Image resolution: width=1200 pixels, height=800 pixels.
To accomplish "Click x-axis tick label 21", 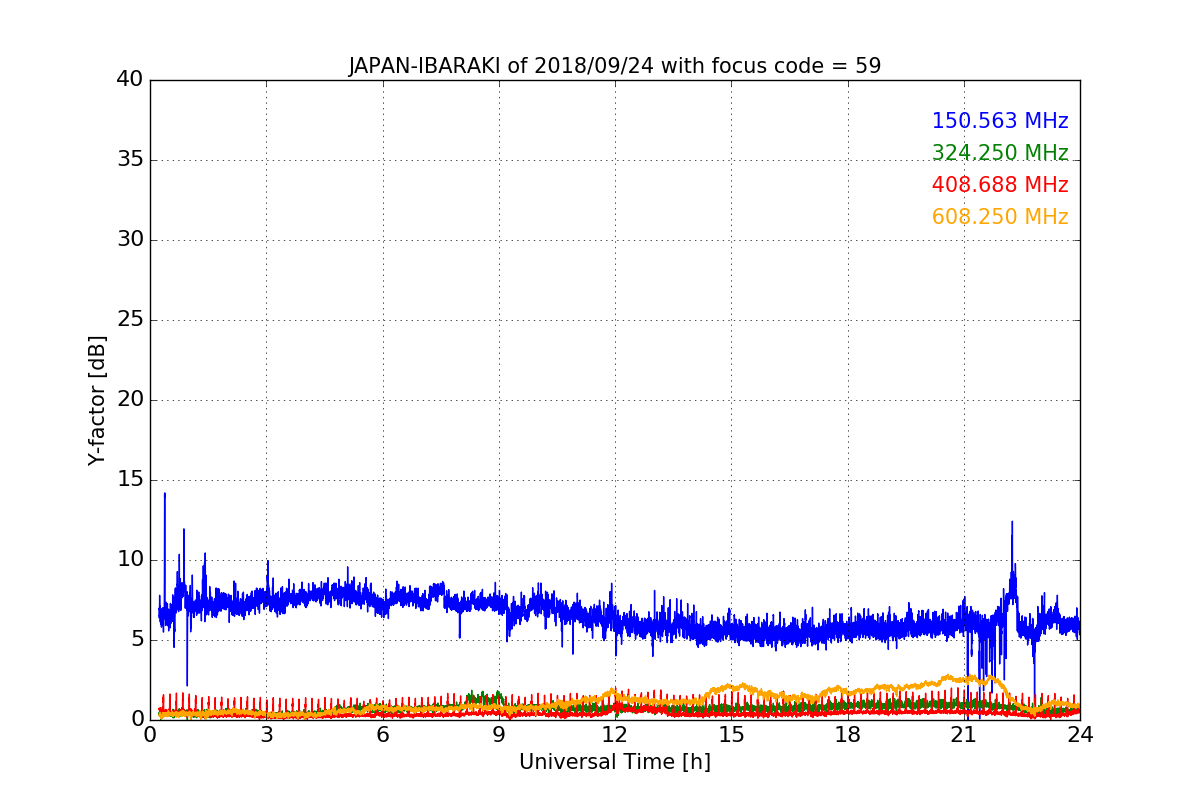I will (964, 734).
